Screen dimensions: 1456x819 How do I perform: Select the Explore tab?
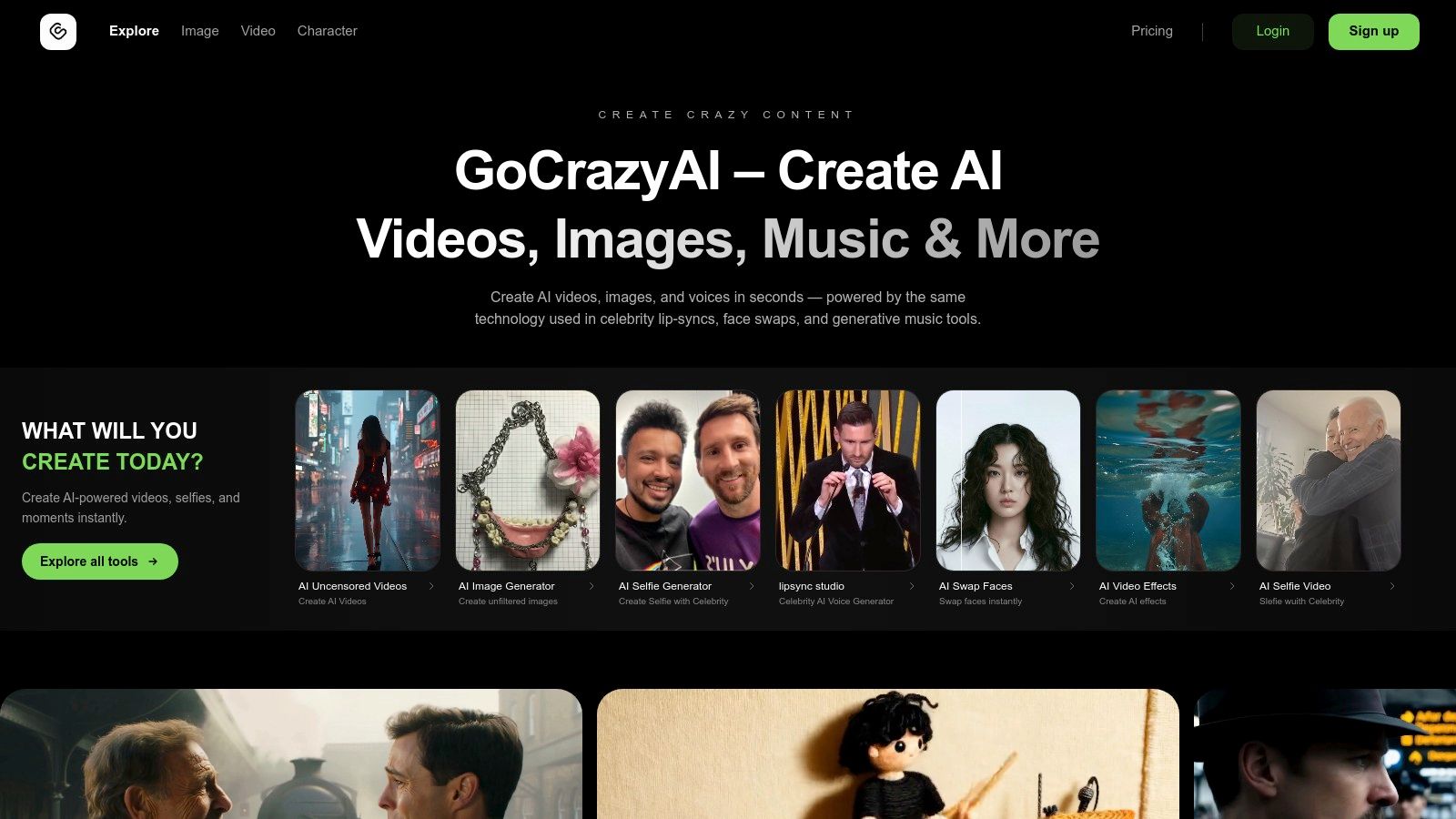(x=134, y=31)
